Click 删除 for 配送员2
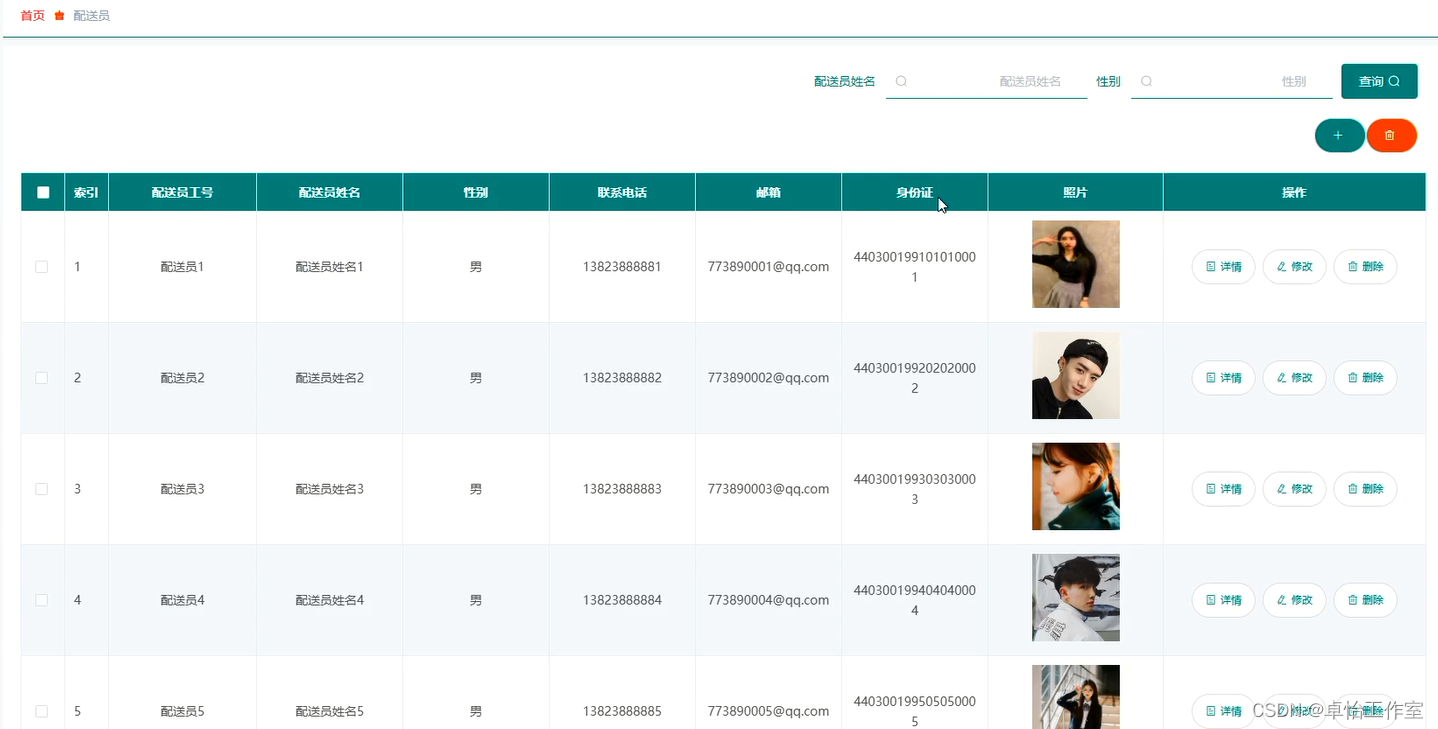This screenshot has height=729, width=1438. pyautogui.click(x=1365, y=378)
